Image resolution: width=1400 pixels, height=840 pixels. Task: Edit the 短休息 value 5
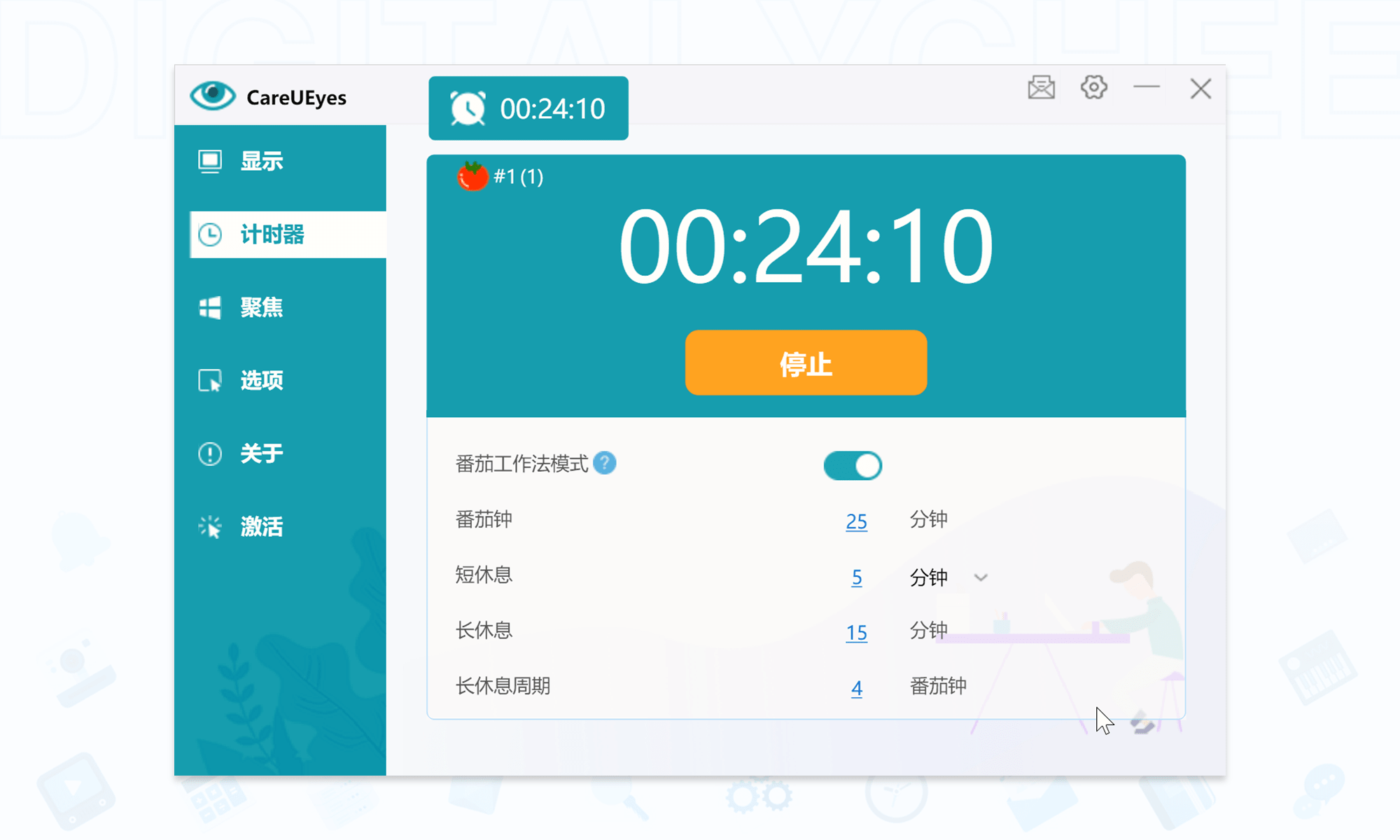click(x=856, y=577)
